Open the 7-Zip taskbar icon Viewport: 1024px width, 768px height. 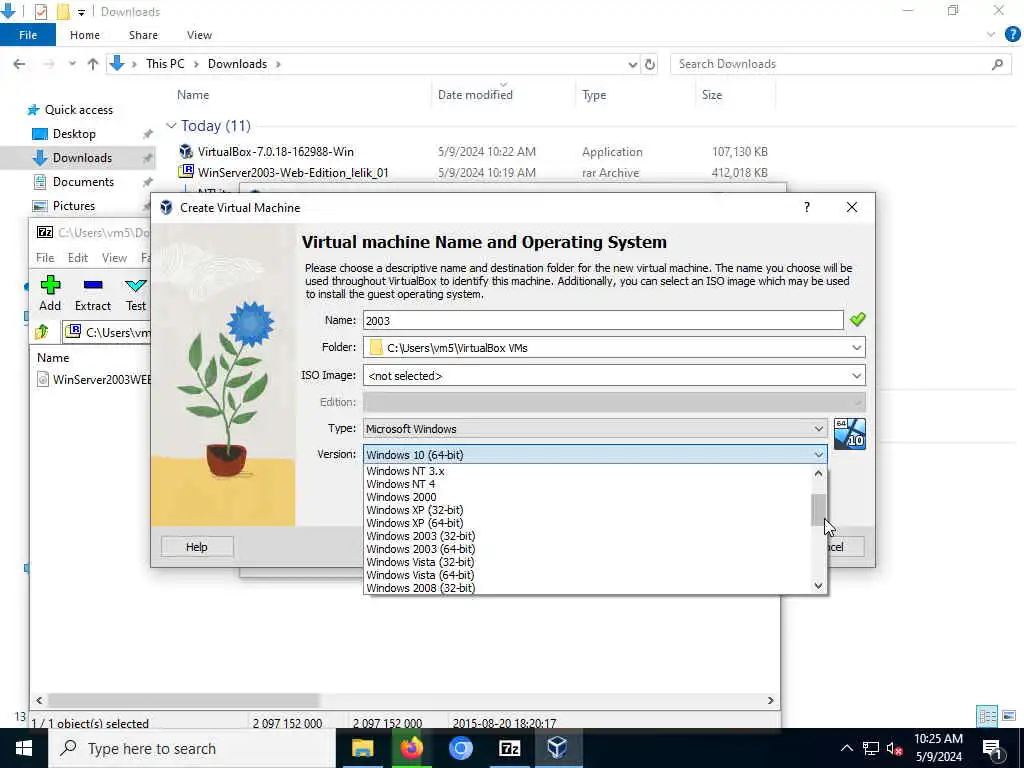[x=509, y=748]
